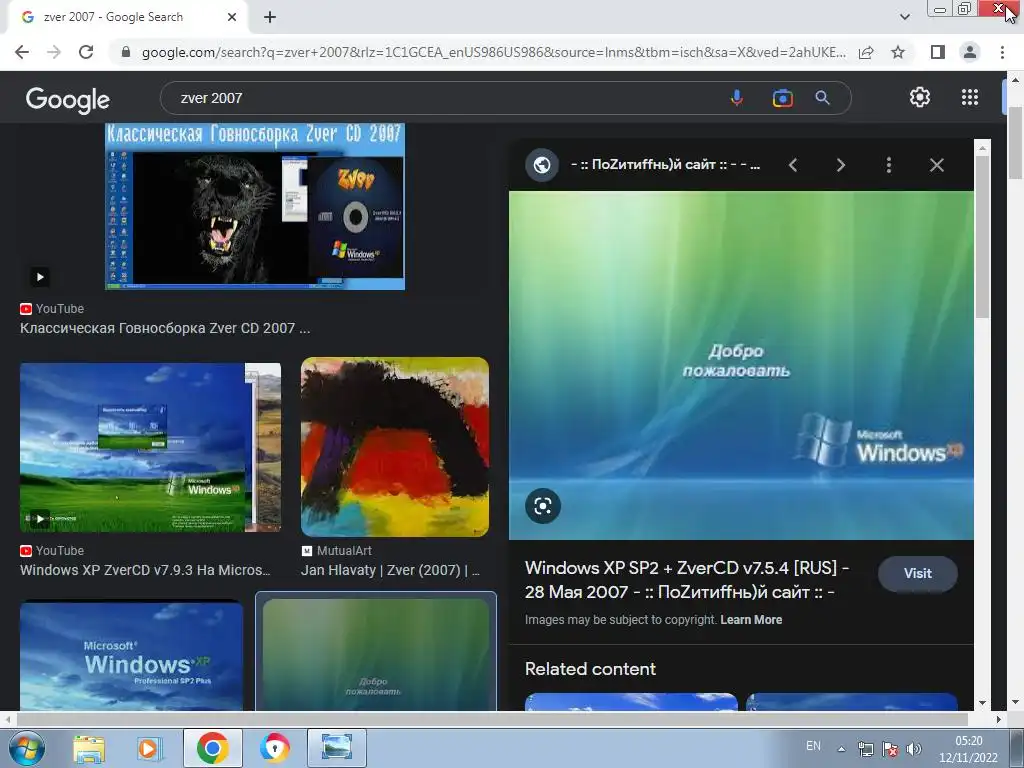This screenshot has width=1024, height=768.
Task: Open Windows Explorer from the taskbar
Action: (x=88, y=748)
